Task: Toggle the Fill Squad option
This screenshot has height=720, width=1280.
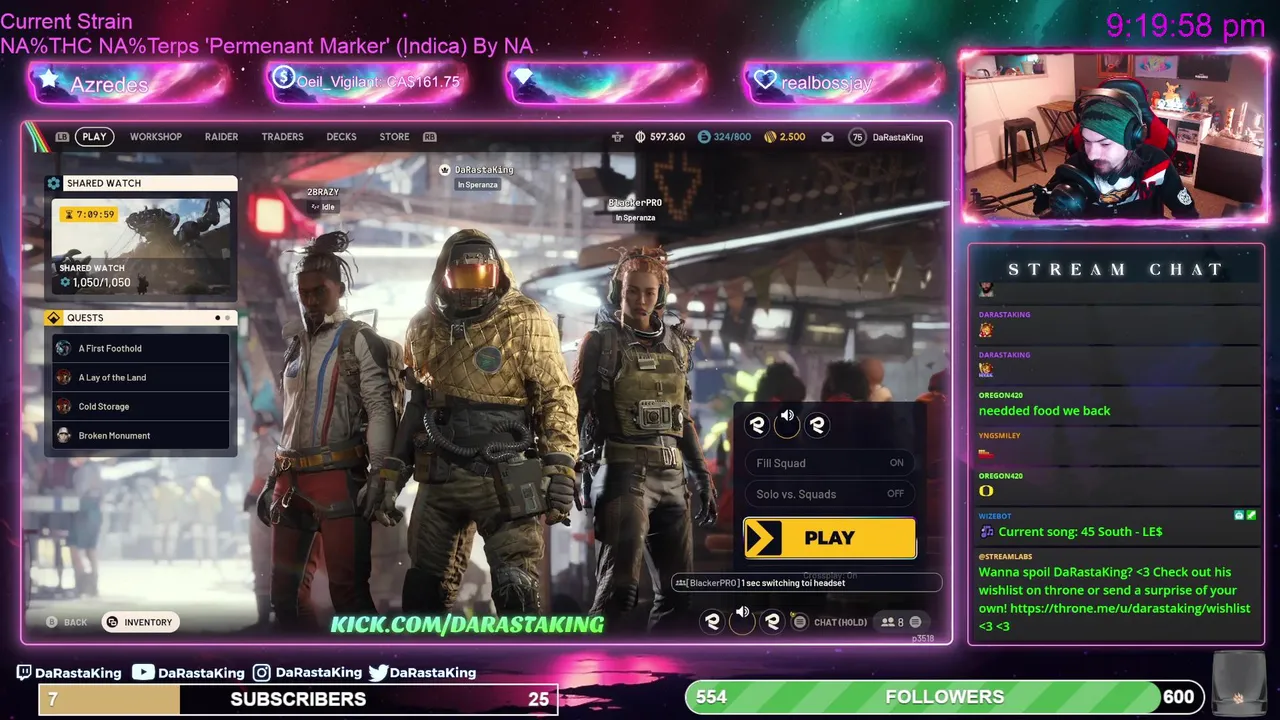Action: pos(829,463)
